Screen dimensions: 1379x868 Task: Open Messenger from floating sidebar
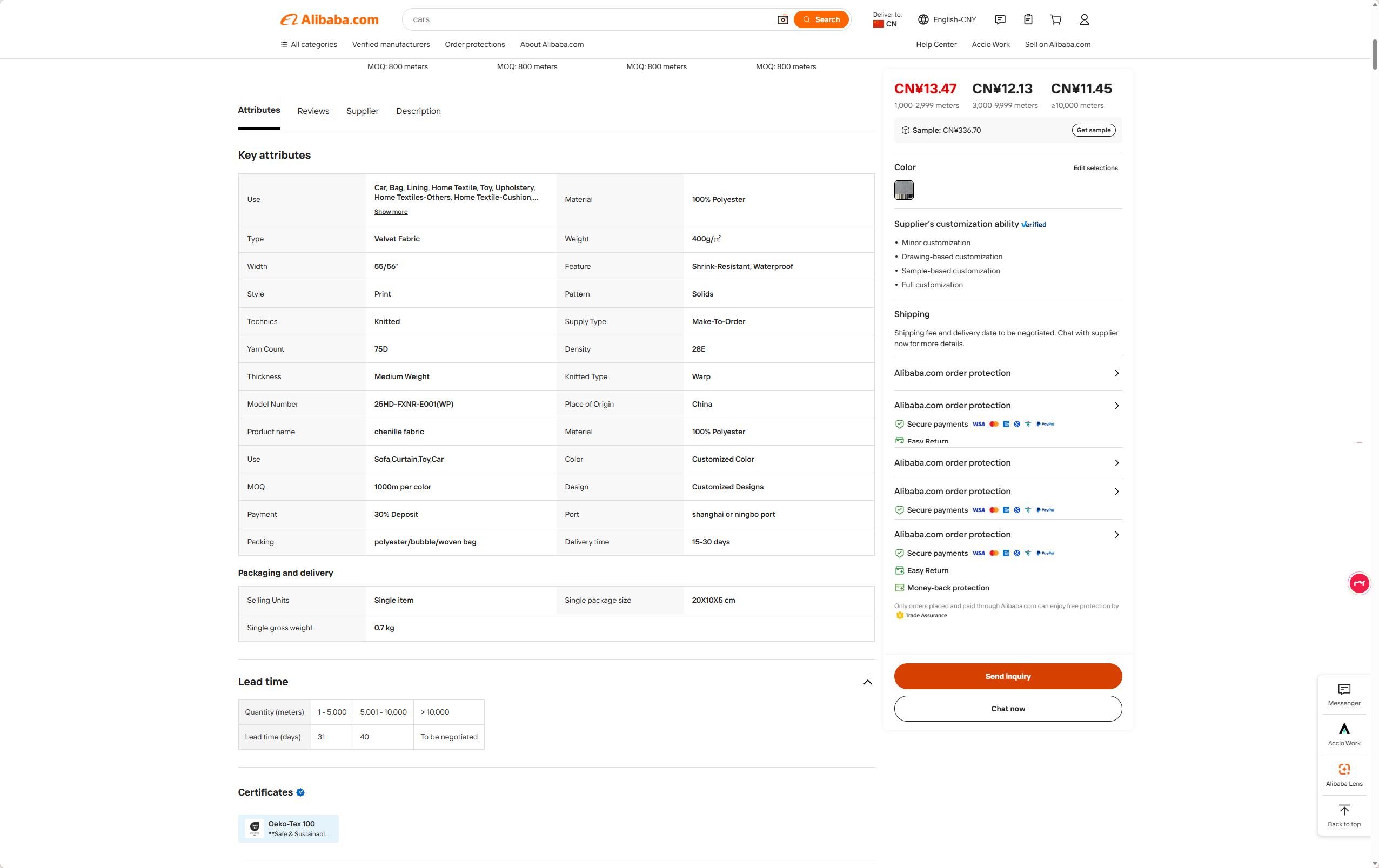(x=1344, y=695)
